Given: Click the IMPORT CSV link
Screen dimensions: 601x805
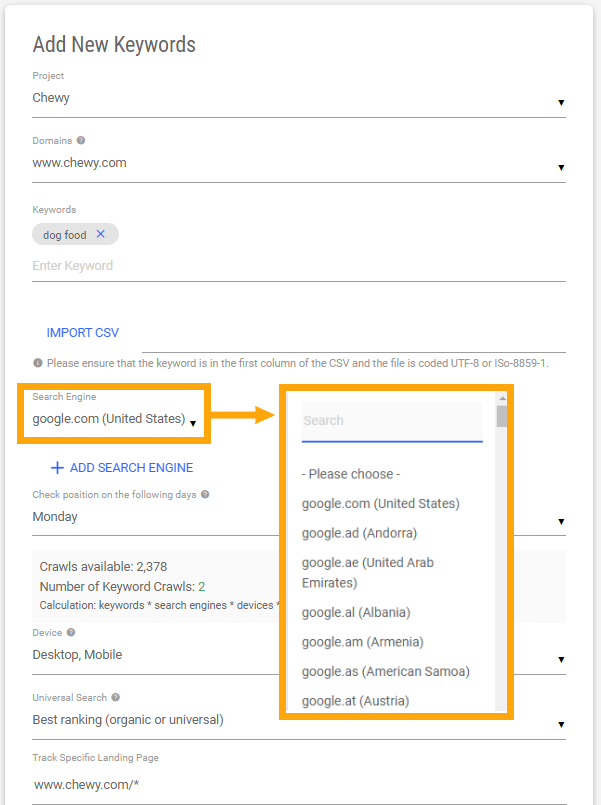Looking at the screenshot, I should pyautogui.click(x=83, y=332).
